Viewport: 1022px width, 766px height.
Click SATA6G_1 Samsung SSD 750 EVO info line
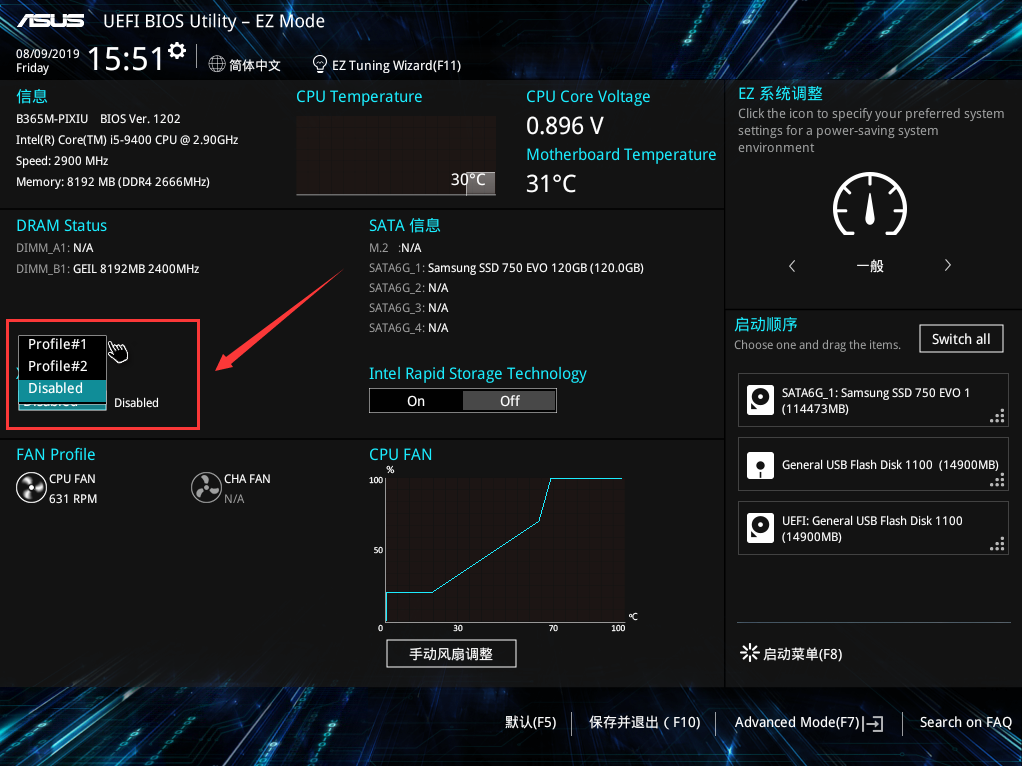point(506,268)
